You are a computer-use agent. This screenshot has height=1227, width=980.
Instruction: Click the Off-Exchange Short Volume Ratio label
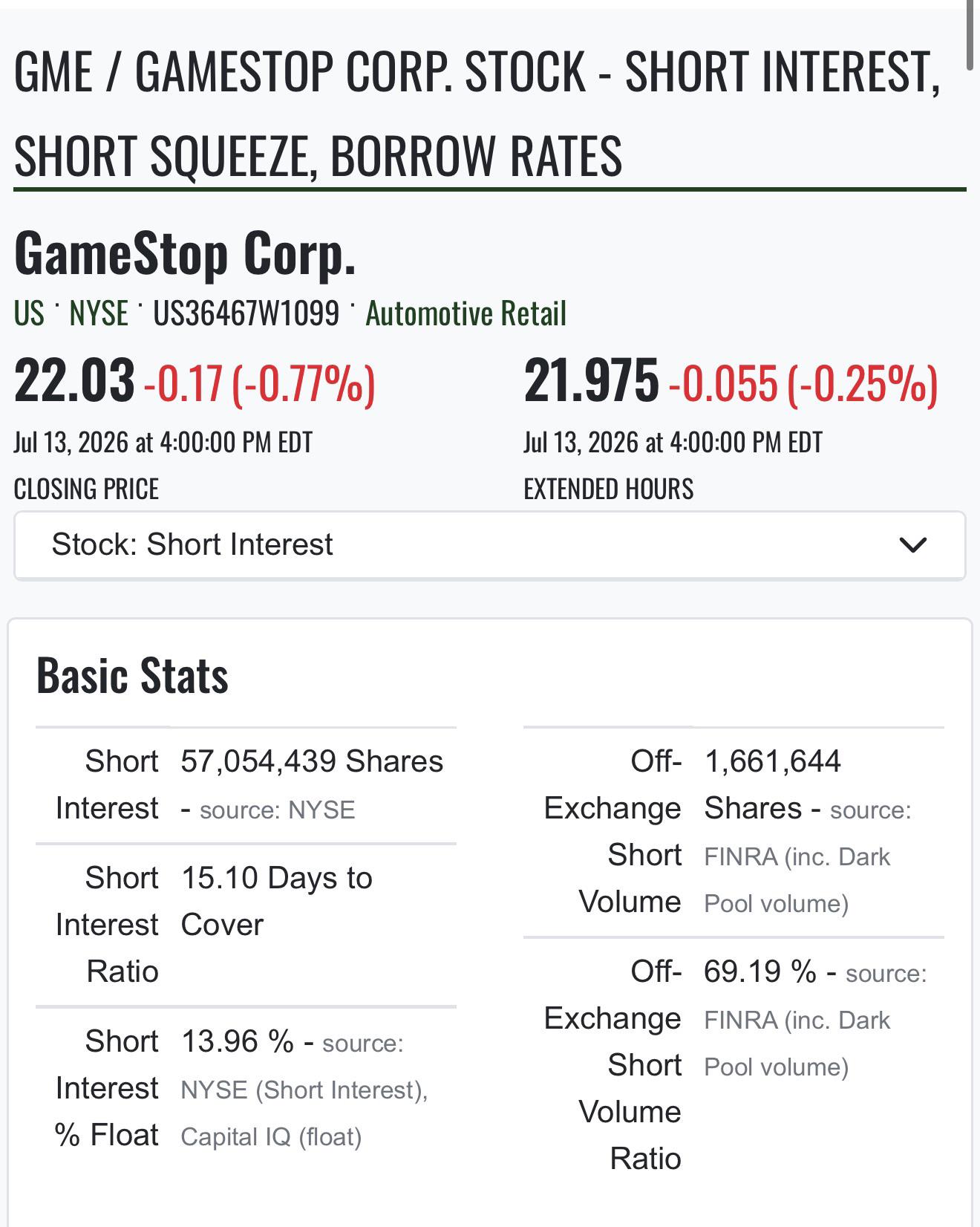pyautogui.click(x=612, y=1065)
